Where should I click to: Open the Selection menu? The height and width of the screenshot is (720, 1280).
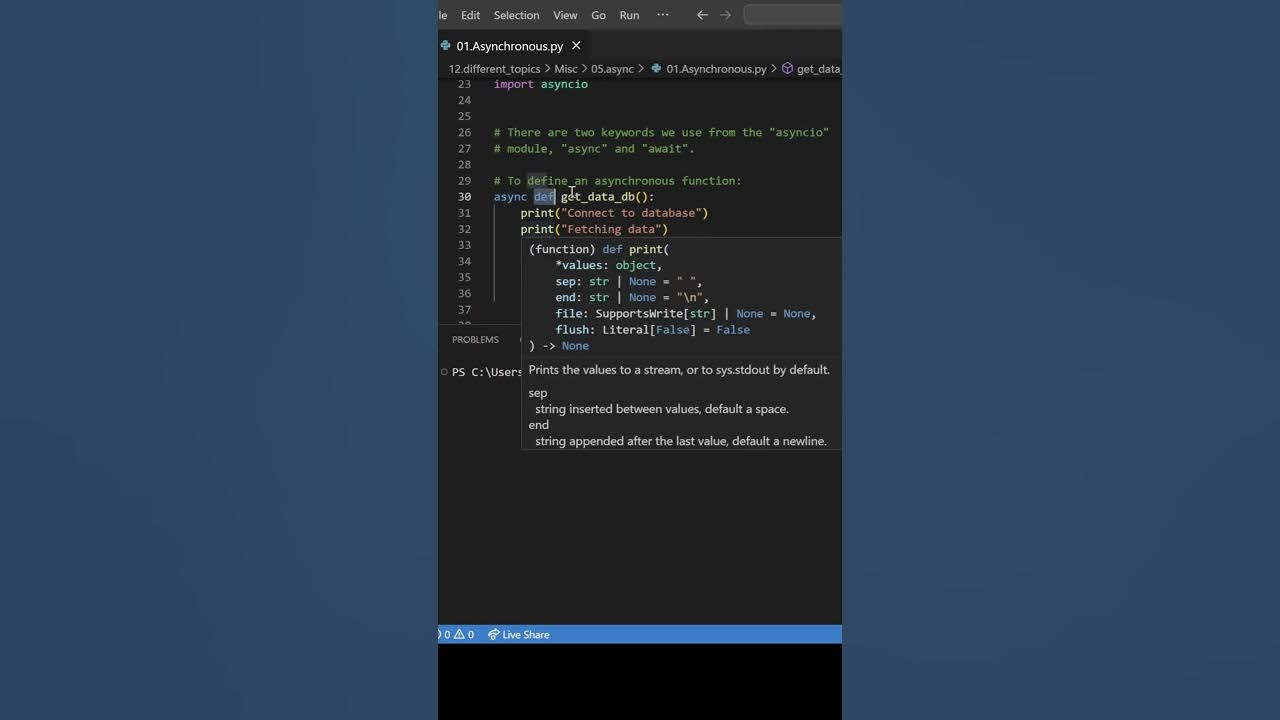(x=516, y=15)
